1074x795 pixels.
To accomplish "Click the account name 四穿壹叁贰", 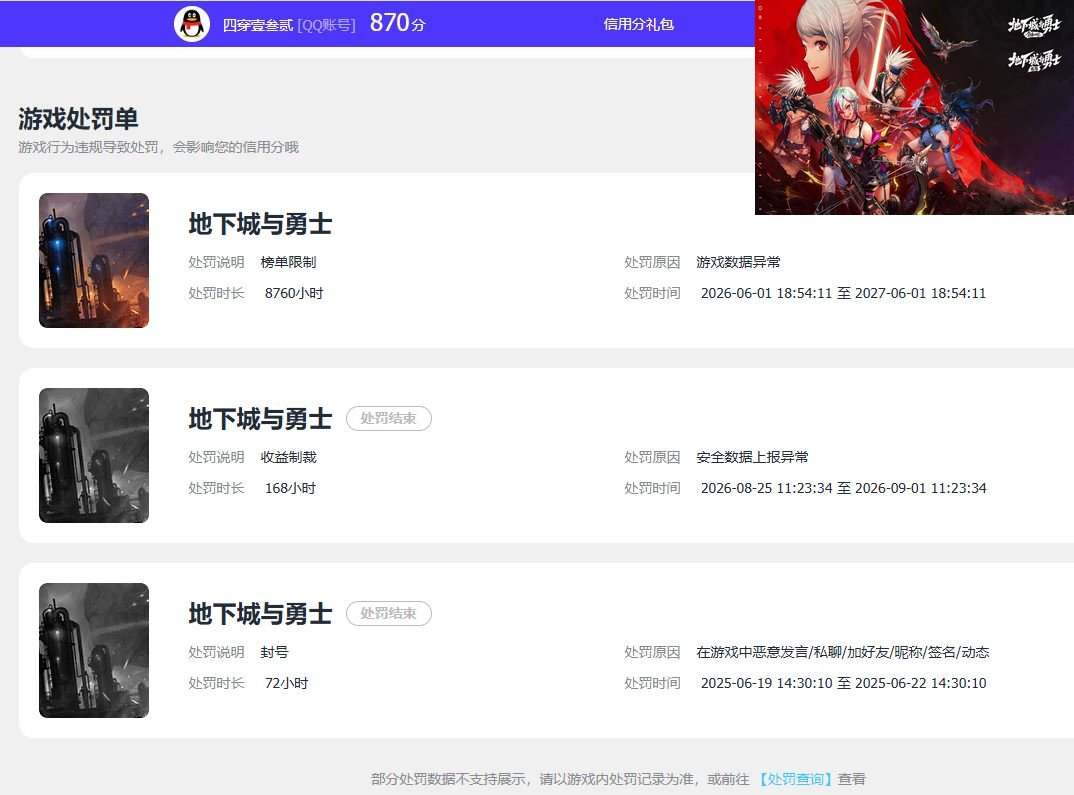I will point(258,25).
